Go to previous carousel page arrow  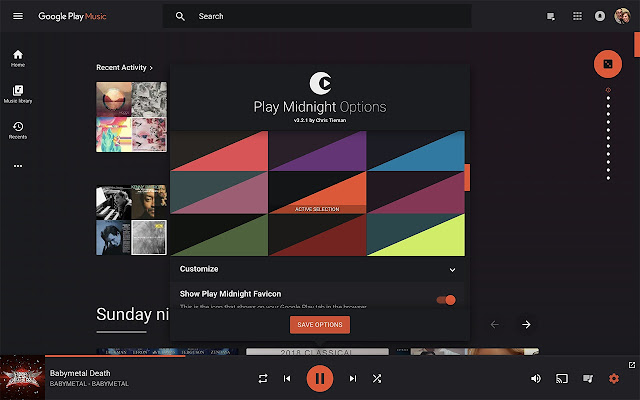(x=495, y=324)
